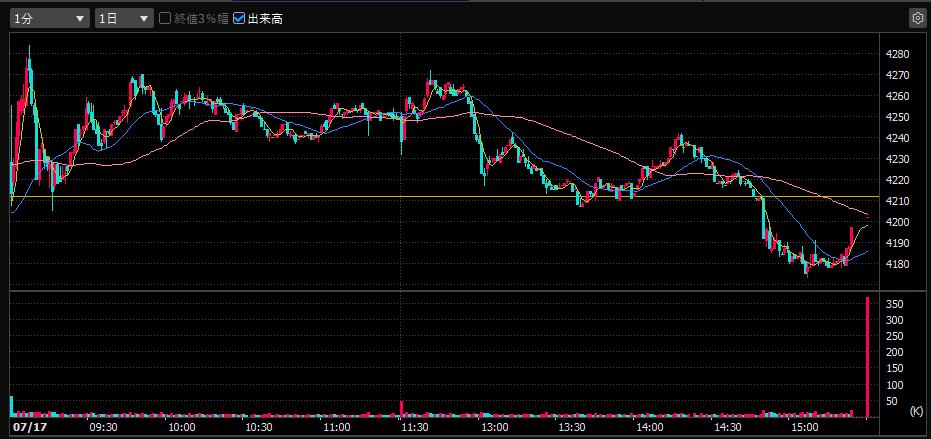Click the 13:00 time axis label
931x439 pixels.
coord(493,427)
